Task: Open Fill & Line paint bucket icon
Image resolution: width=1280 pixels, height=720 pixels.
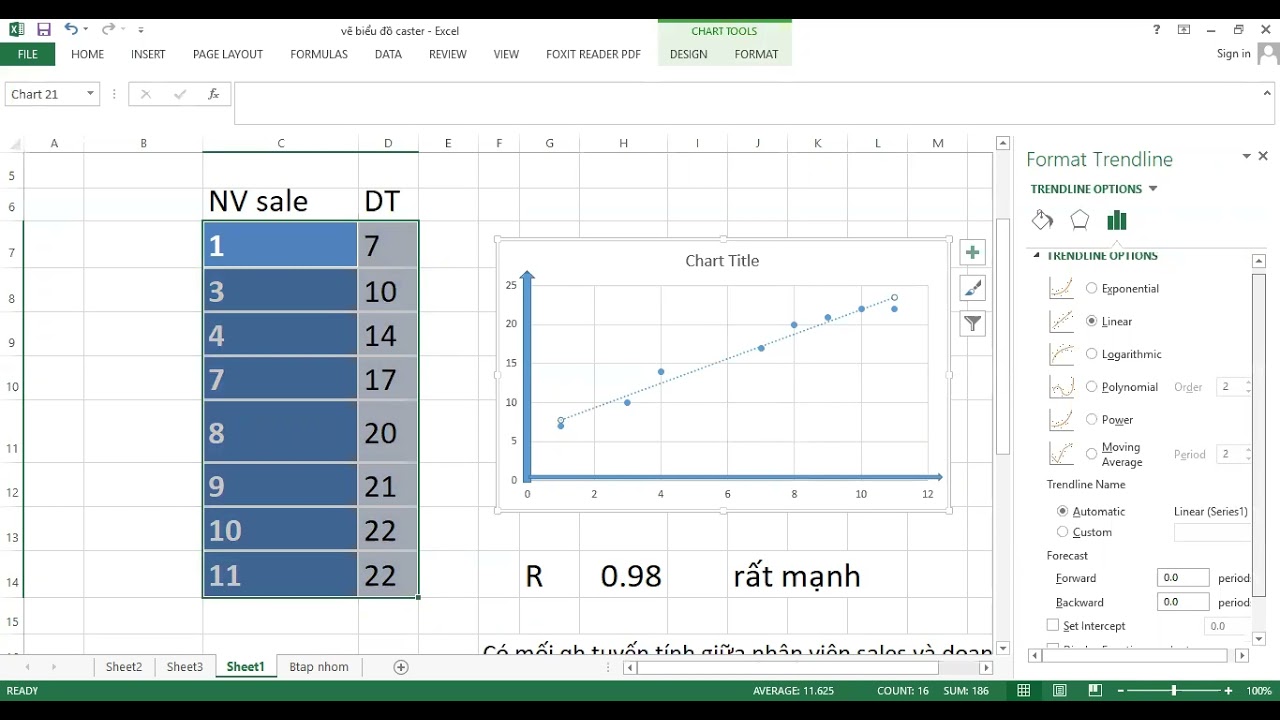Action: click(1042, 221)
